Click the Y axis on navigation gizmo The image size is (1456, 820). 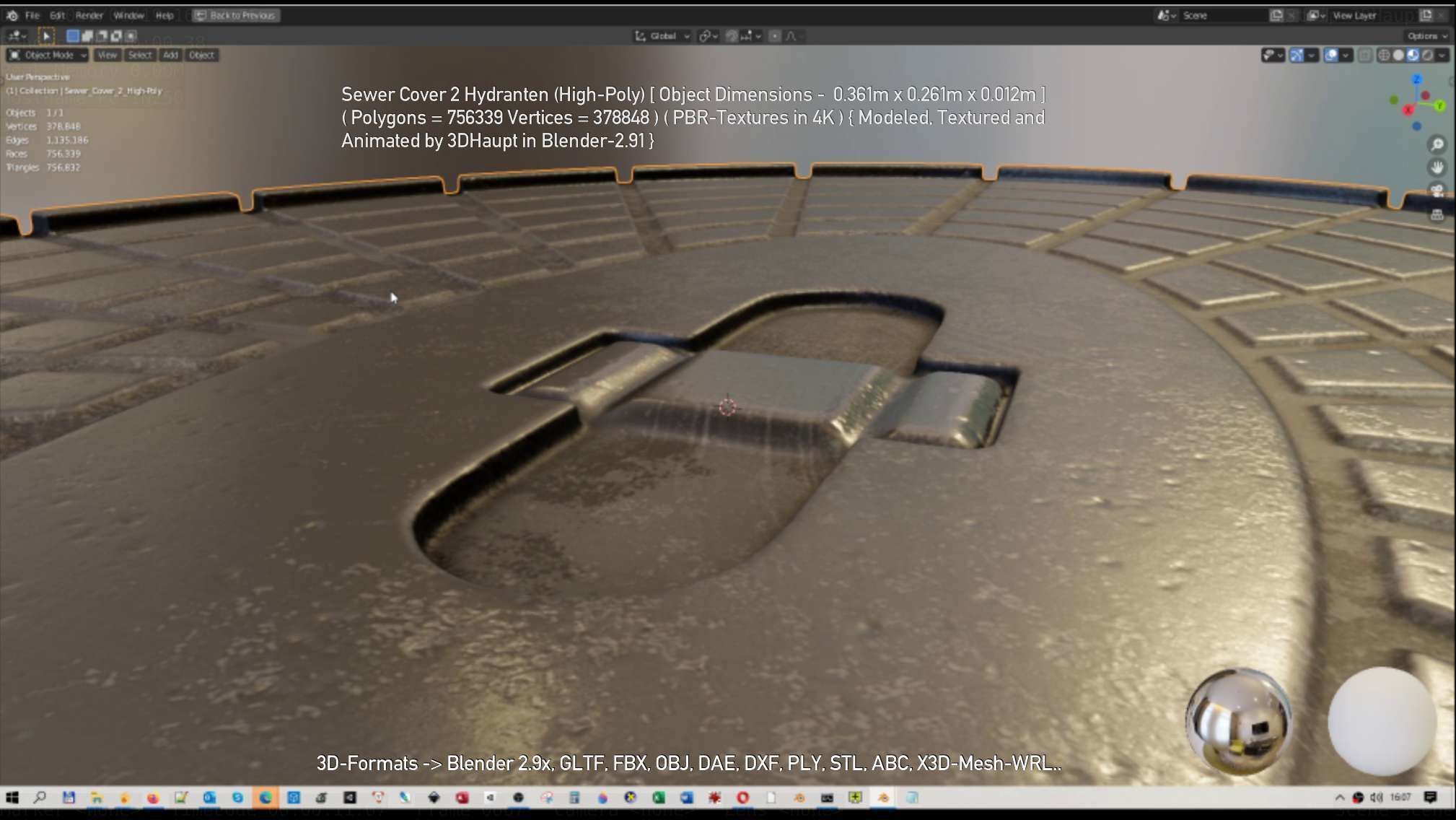click(1440, 106)
